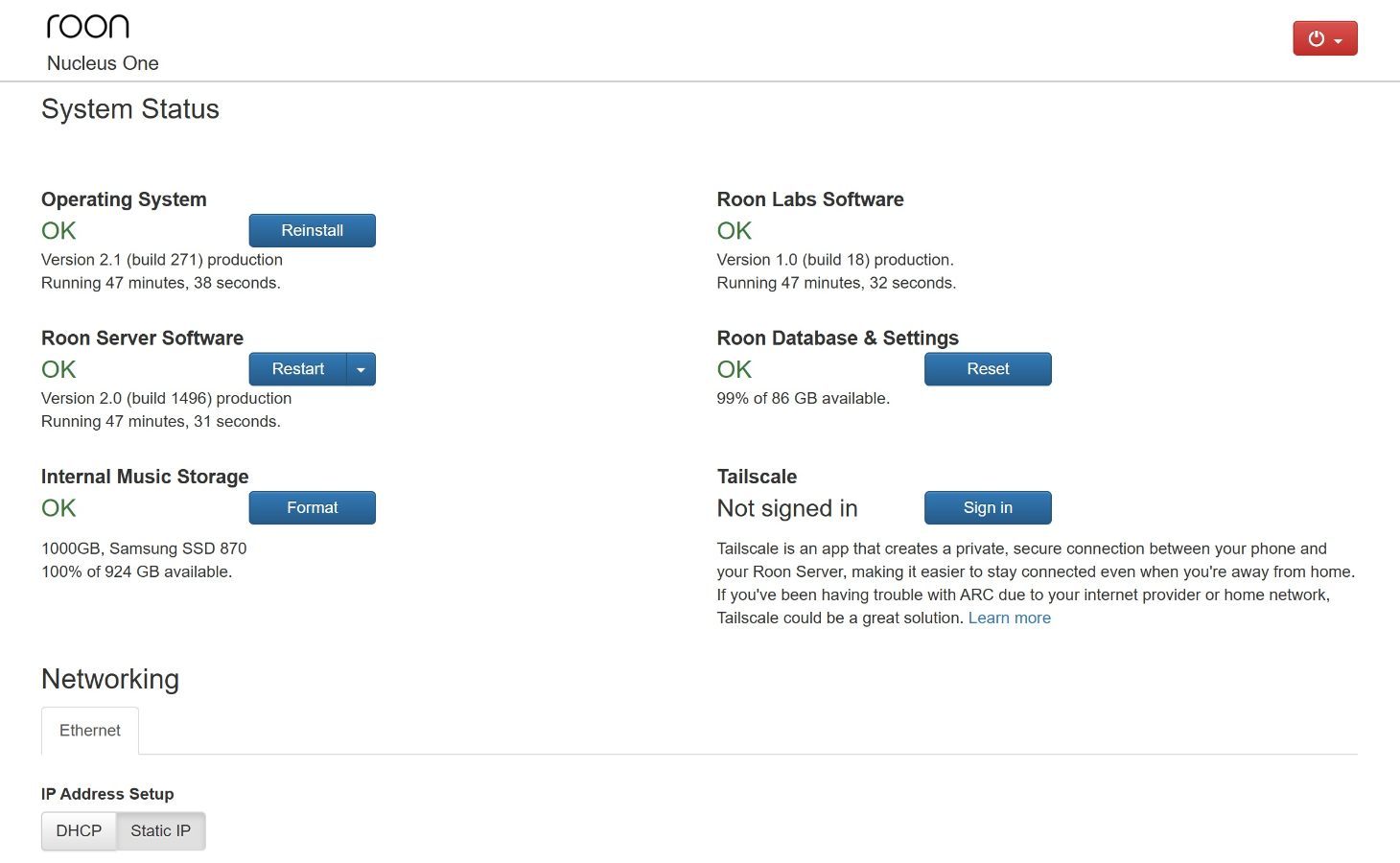Image resolution: width=1400 pixels, height=863 pixels.
Task: Click the Roon Labs Software heading
Action: click(x=810, y=199)
